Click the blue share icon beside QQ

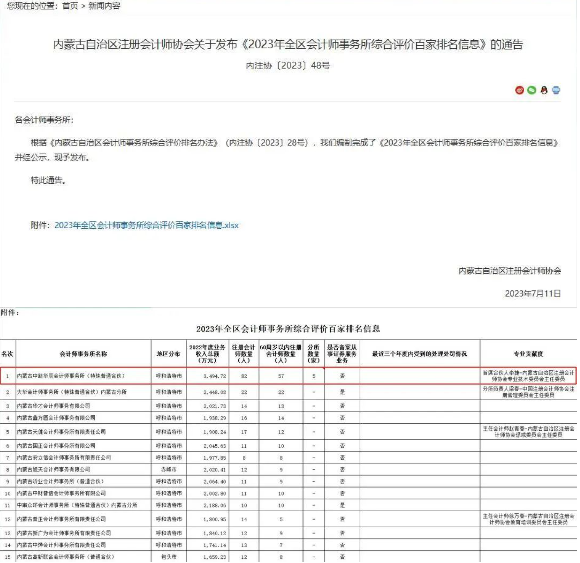[x=556, y=90]
